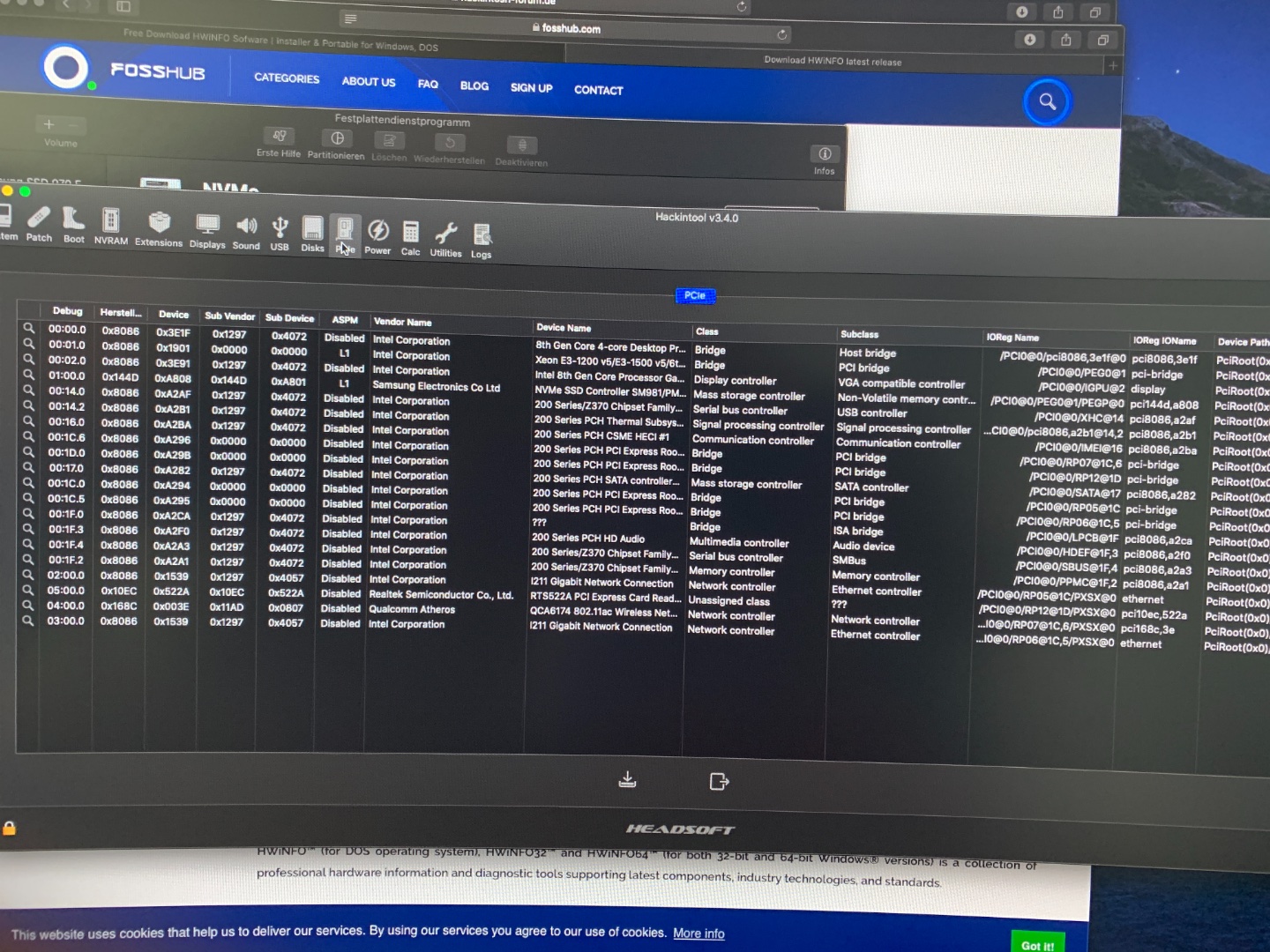Select the 'Samsung Electronics Co Ltd' vendor cell

coord(436,386)
